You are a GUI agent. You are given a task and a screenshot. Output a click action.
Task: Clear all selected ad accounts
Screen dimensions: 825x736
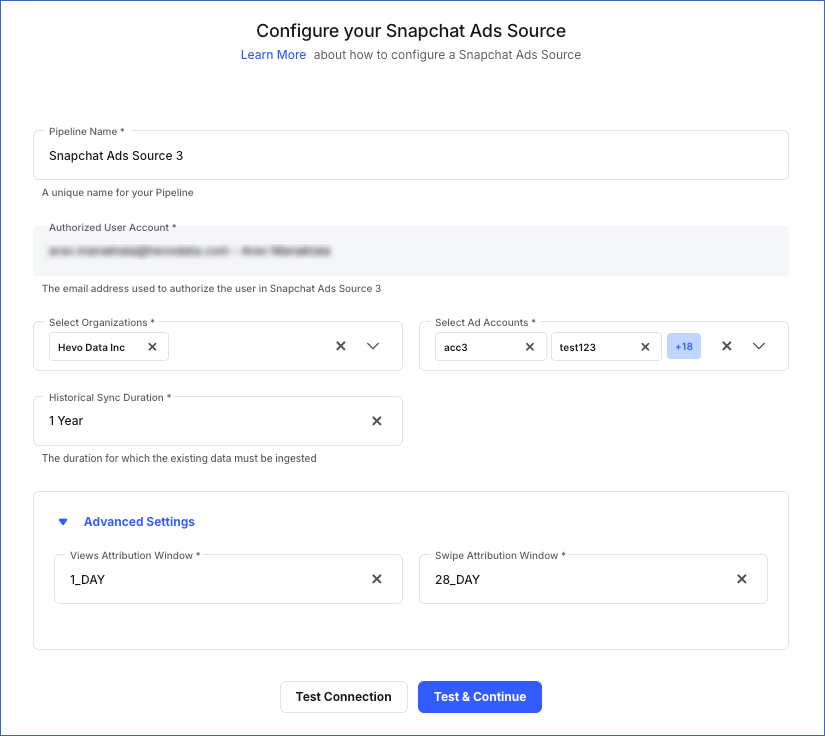pos(727,346)
